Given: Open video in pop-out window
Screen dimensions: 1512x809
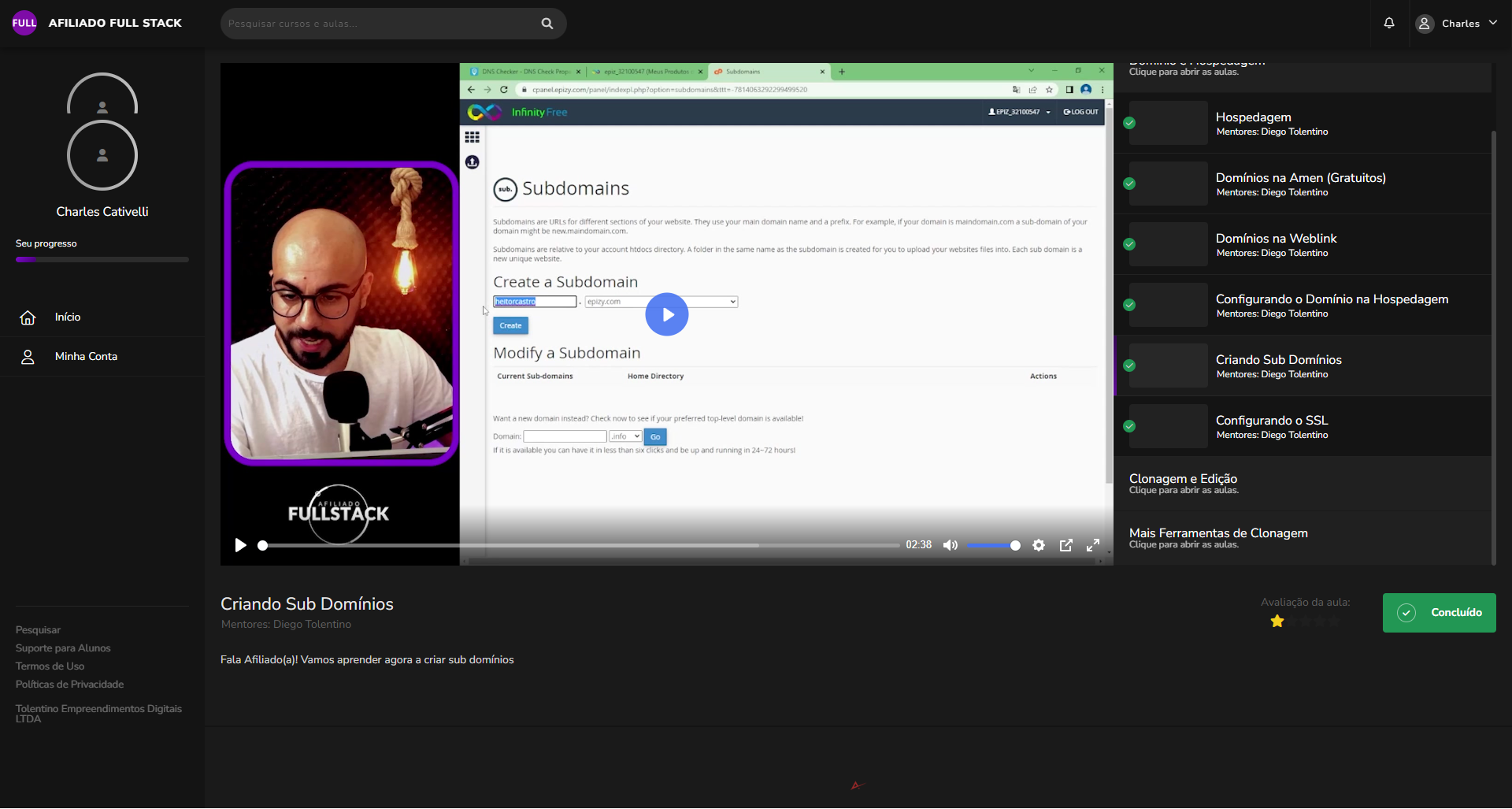Looking at the screenshot, I should click(1066, 545).
